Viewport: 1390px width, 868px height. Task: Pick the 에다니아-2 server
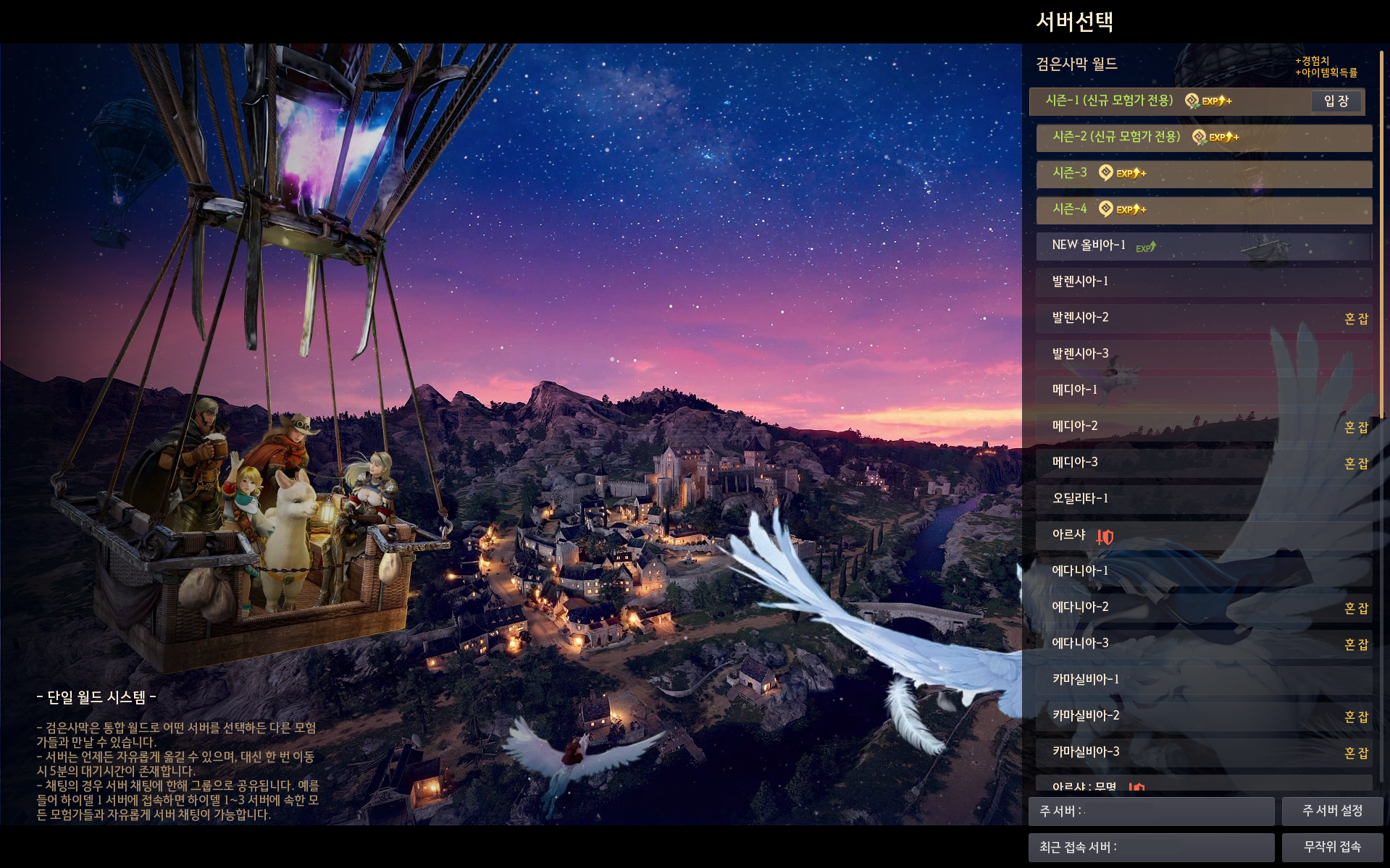[1204, 608]
